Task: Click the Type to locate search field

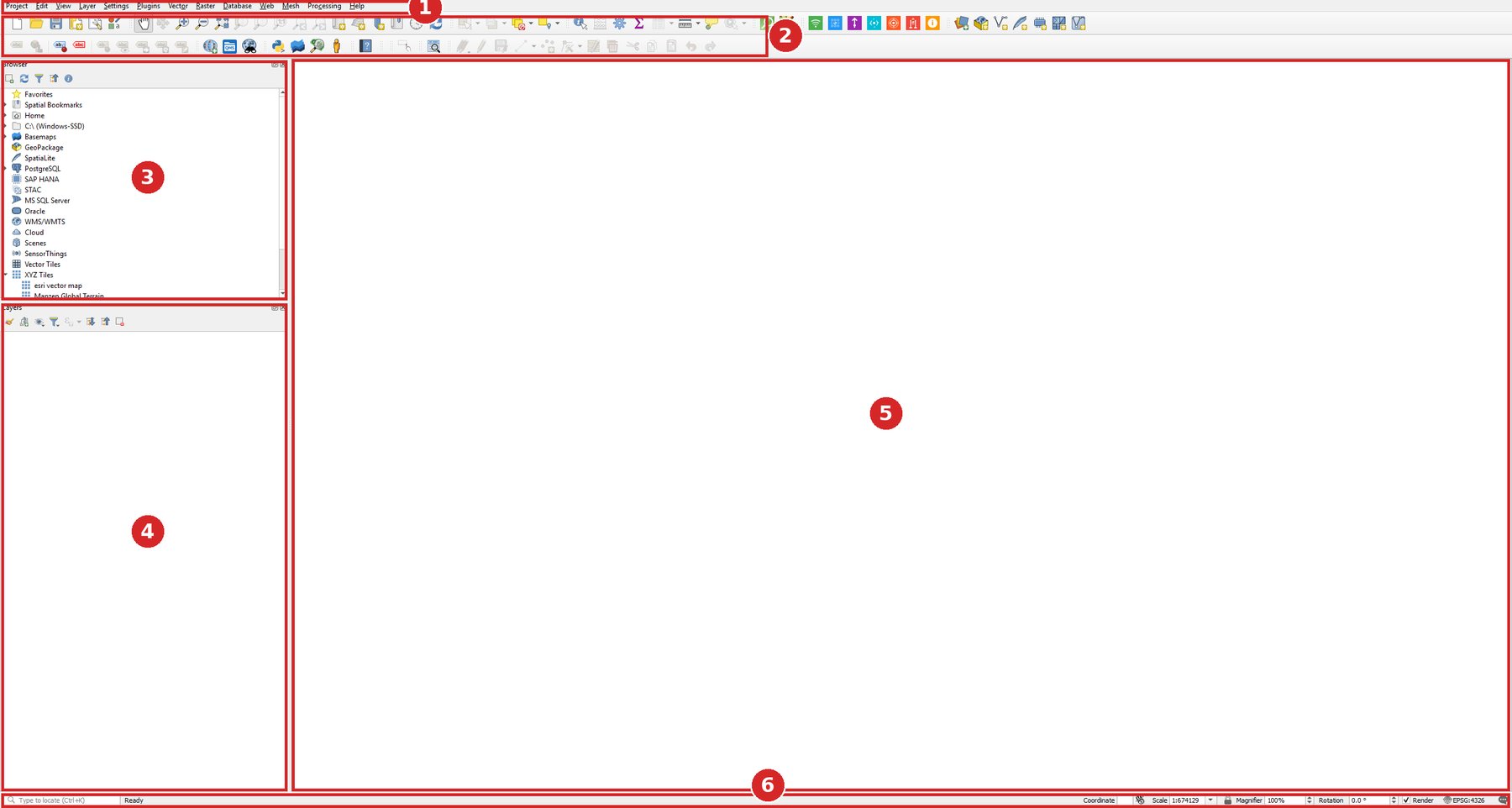Action: coord(62,800)
